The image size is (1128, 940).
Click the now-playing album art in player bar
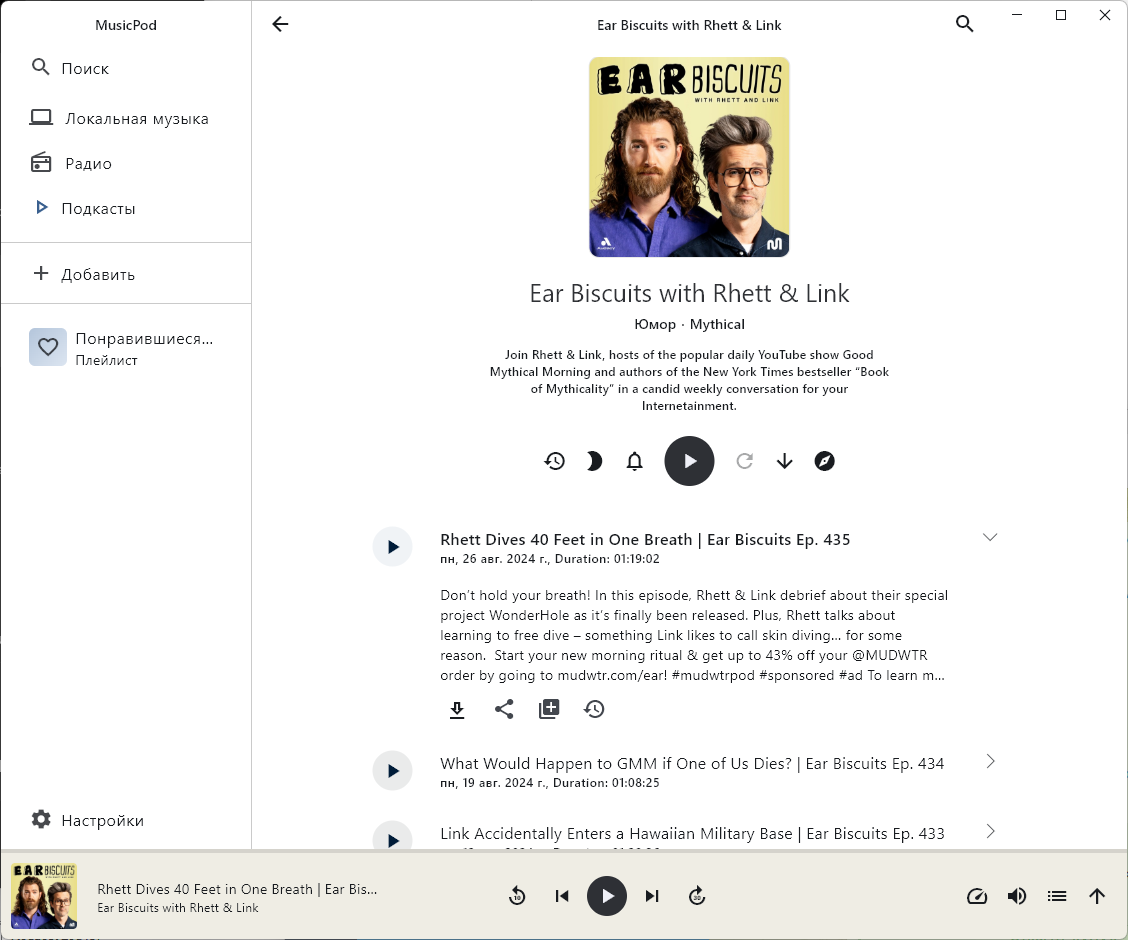(44, 896)
